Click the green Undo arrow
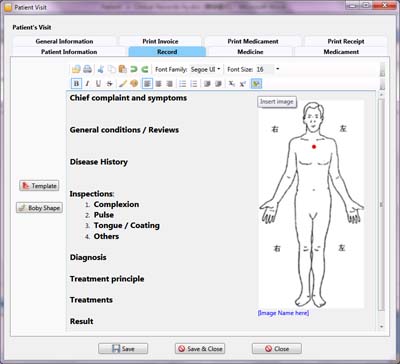The image size is (400, 364). coord(134,69)
